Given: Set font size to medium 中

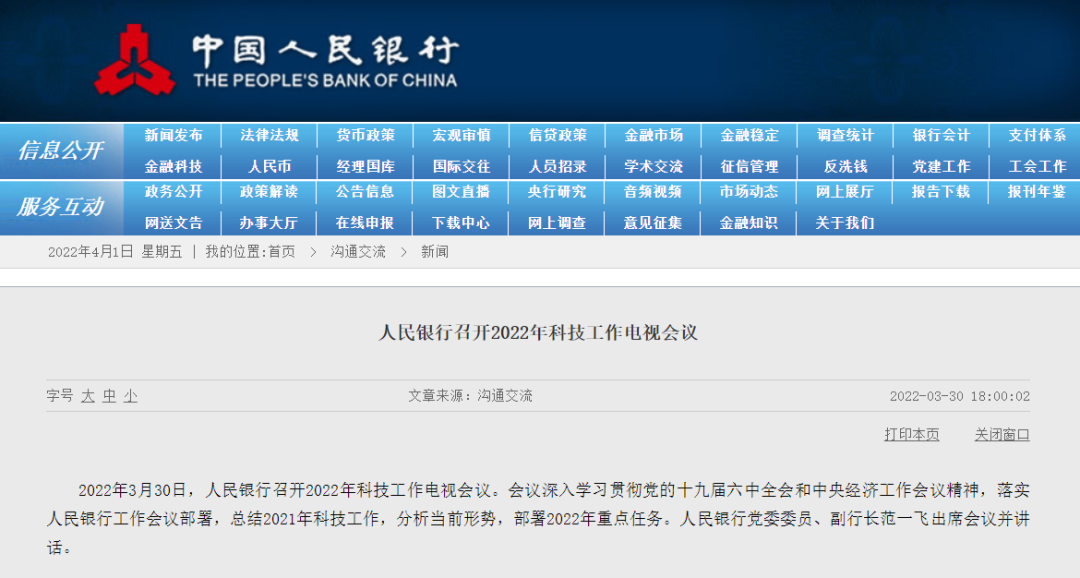Looking at the screenshot, I should coord(109,396).
